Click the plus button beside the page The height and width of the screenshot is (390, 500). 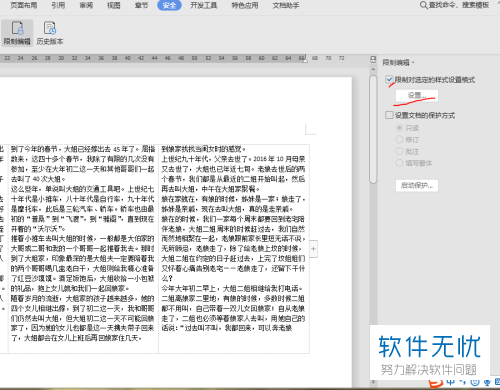coord(313,249)
